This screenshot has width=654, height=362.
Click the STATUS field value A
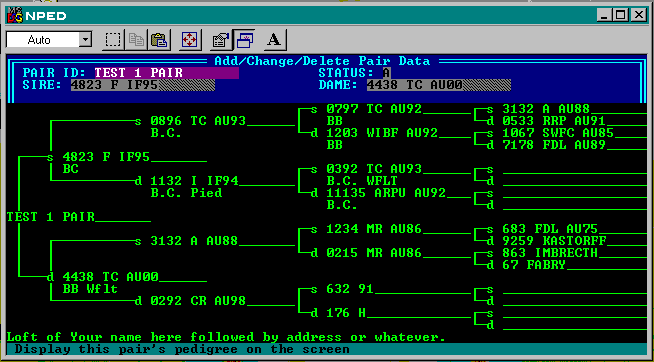[386, 73]
